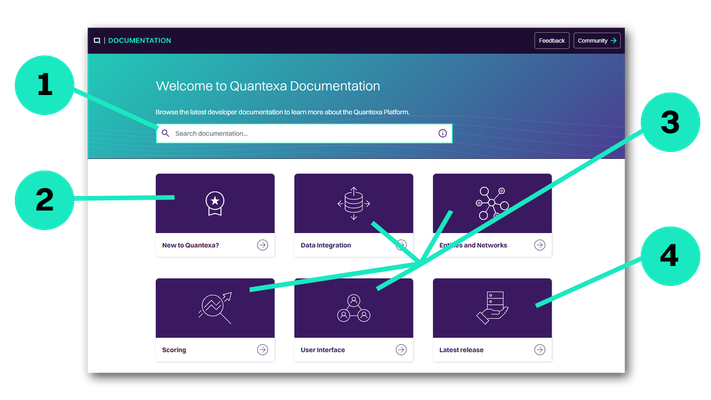
Task: Open the DOCUMENTATION home link
Action: click(140, 41)
